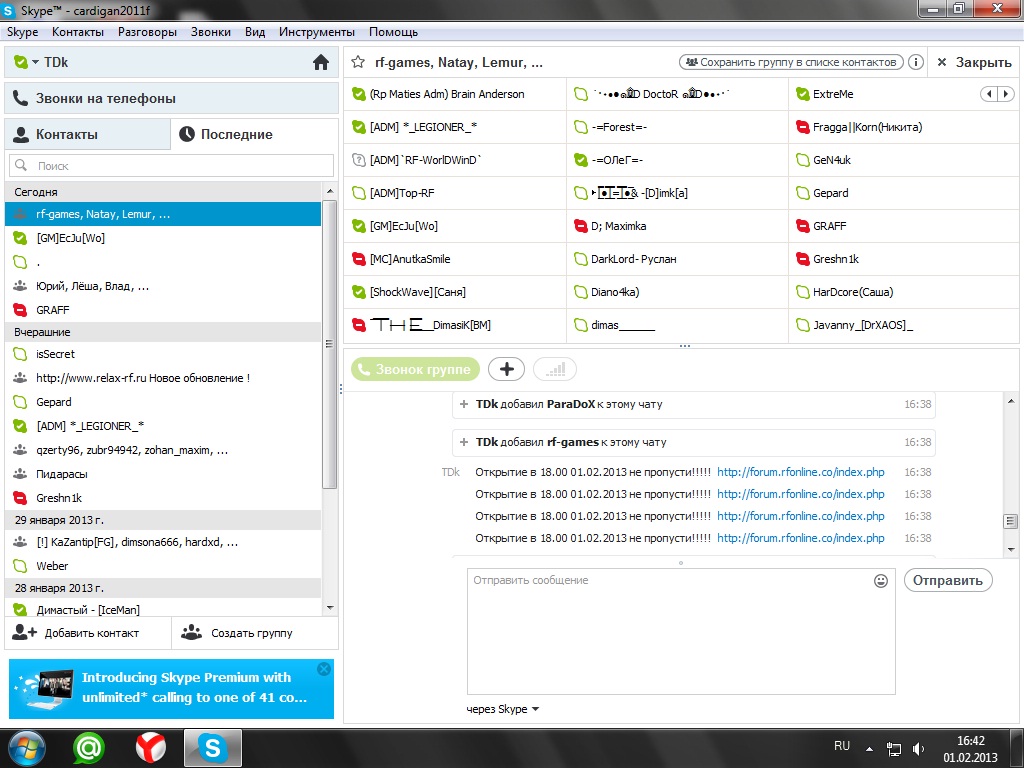The image size is (1024, 768).
Task: Open the first forum.rfonline.co link
Action: [x=801, y=472]
